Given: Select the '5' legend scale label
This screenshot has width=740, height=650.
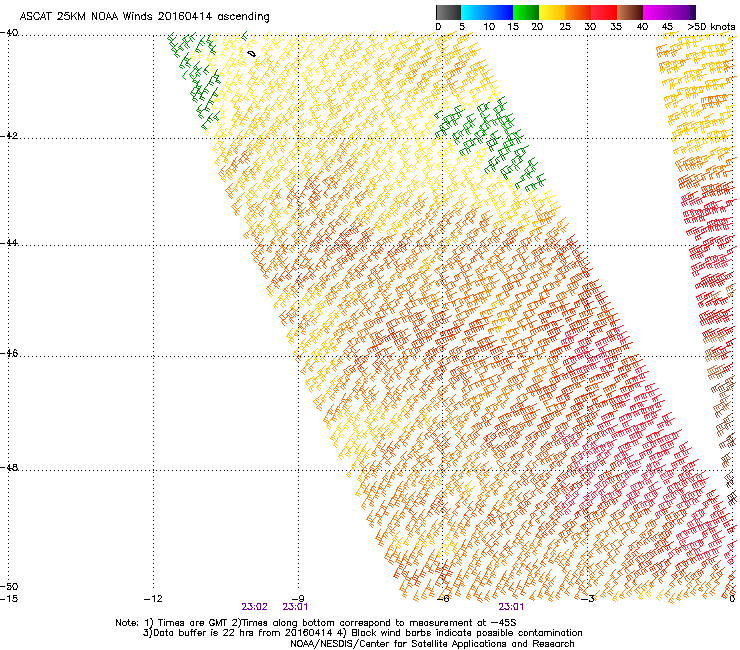Looking at the screenshot, I should pos(462,27).
